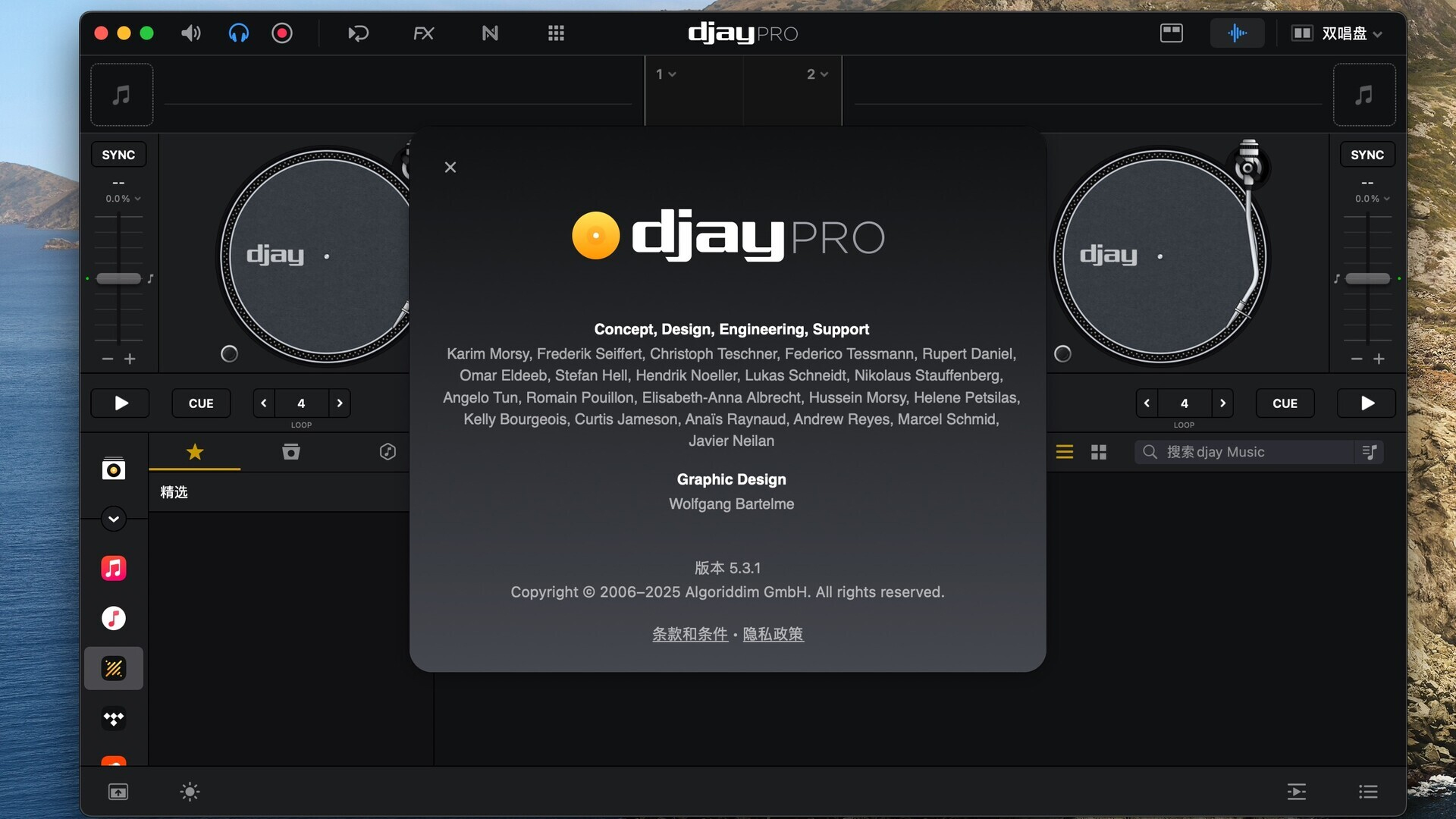Nudge right deck tempo down with minus
The height and width of the screenshot is (819, 1456).
[x=1357, y=359]
